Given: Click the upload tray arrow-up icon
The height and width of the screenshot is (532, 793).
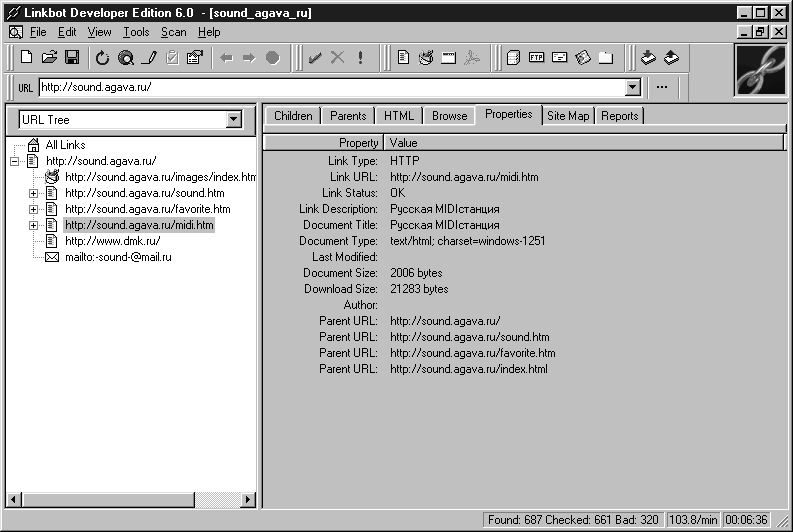Looking at the screenshot, I should [671, 57].
